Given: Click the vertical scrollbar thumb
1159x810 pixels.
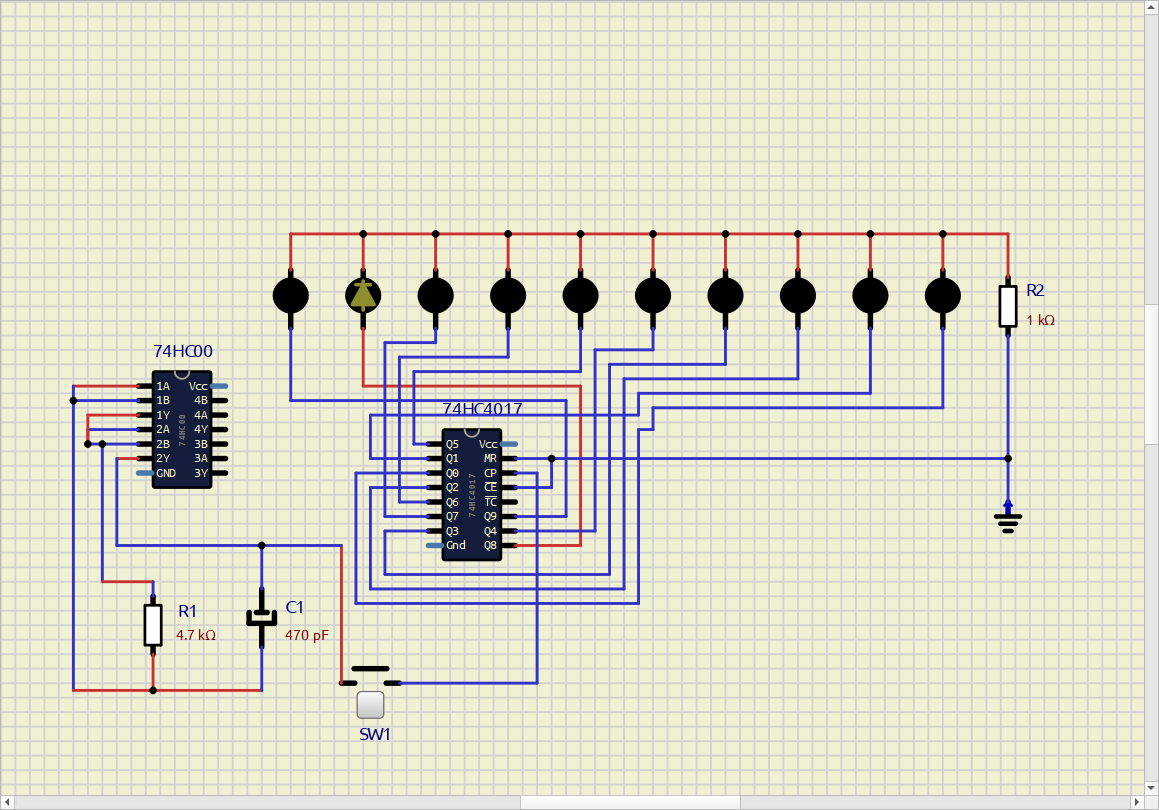Looking at the screenshot, I should pos(1151,375).
